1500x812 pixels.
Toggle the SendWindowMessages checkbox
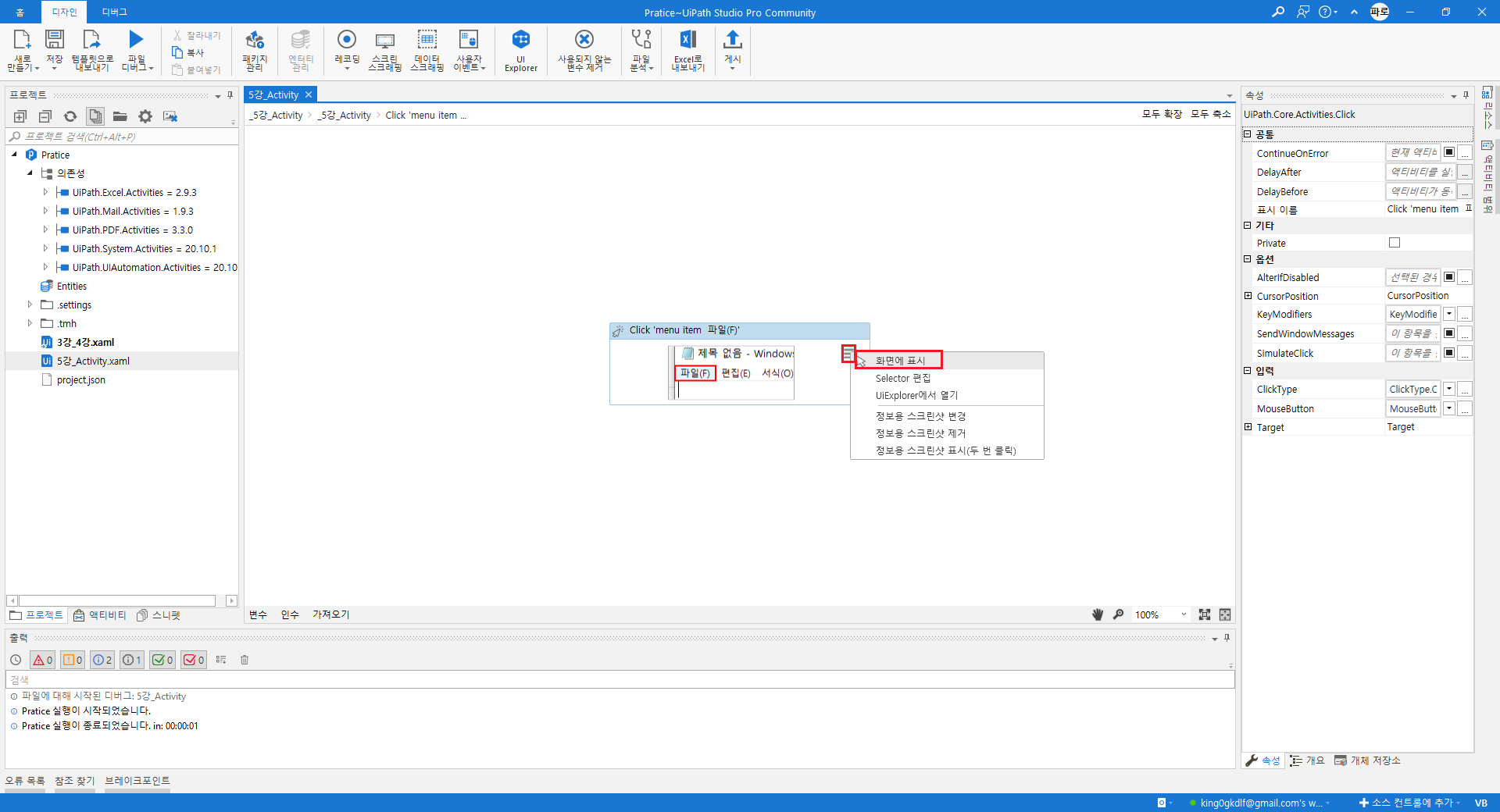point(1449,333)
